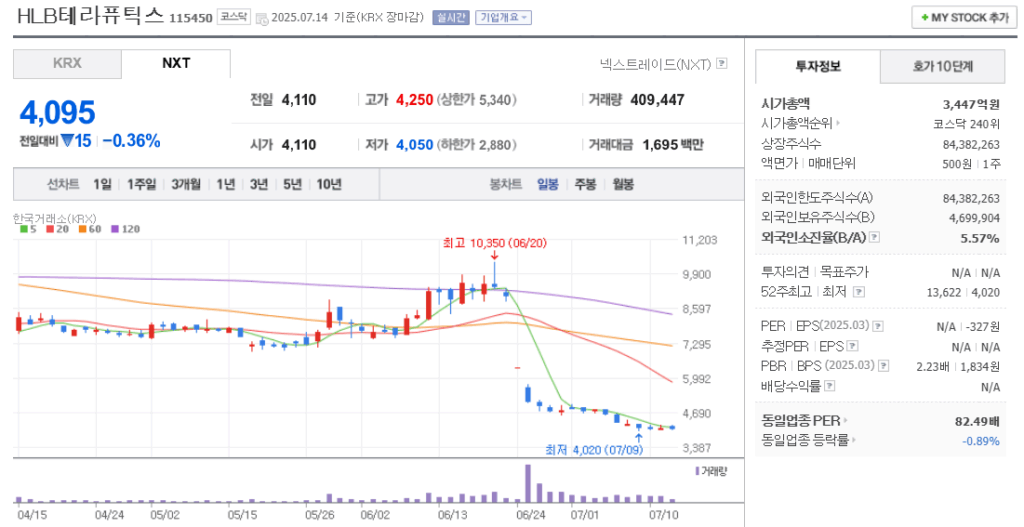Click the 시가총액 value 3,447억원

pyautogui.click(x=971, y=104)
